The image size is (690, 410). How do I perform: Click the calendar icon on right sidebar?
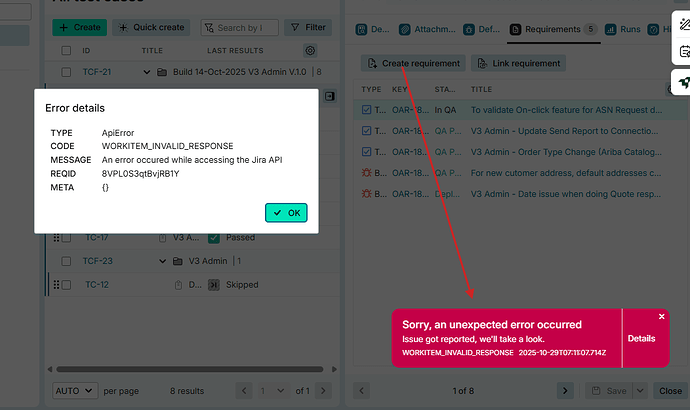(x=682, y=50)
